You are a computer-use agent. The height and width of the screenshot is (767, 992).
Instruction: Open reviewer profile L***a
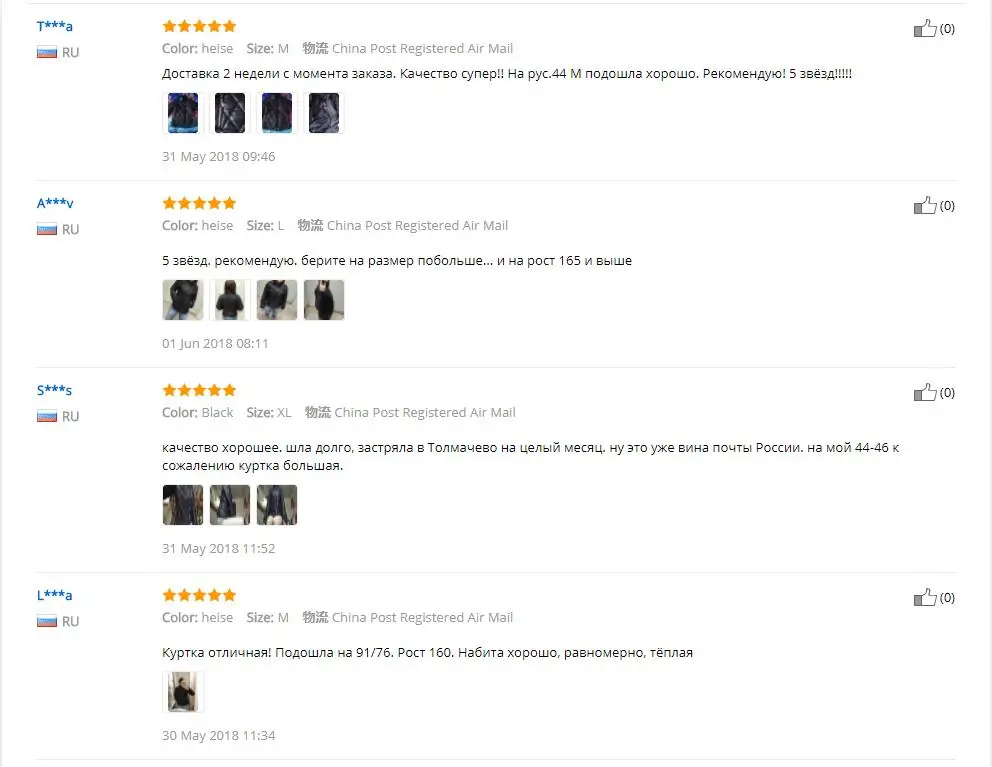(54, 595)
